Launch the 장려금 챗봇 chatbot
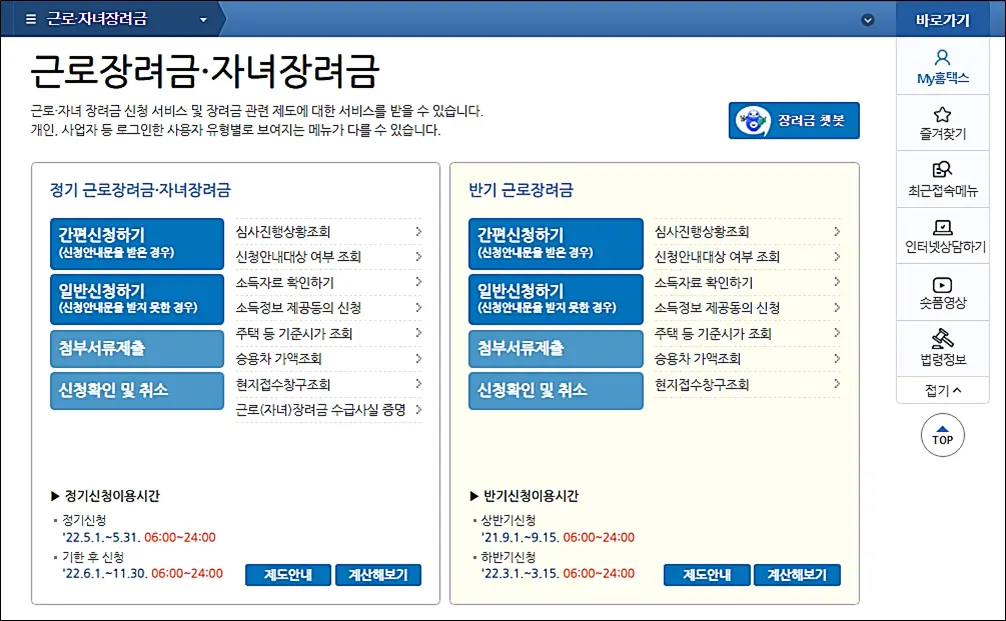The width and height of the screenshot is (1006, 621). [794, 118]
